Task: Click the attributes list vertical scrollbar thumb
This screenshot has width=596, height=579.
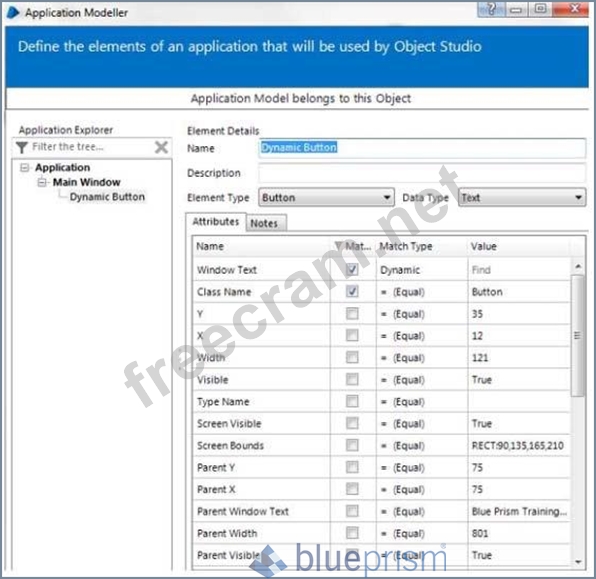Action: [578, 336]
